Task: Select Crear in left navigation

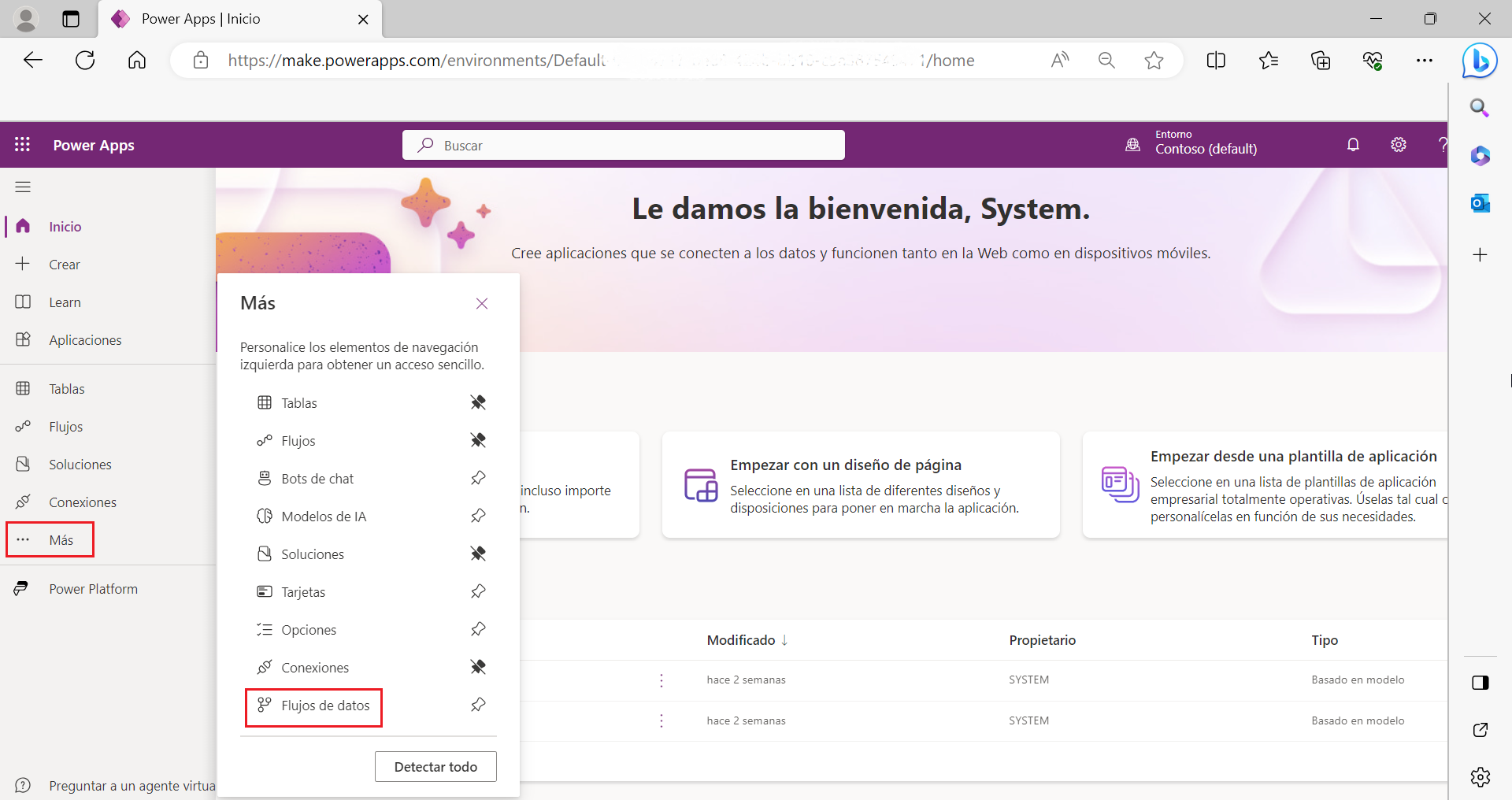Action: pos(64,264)
